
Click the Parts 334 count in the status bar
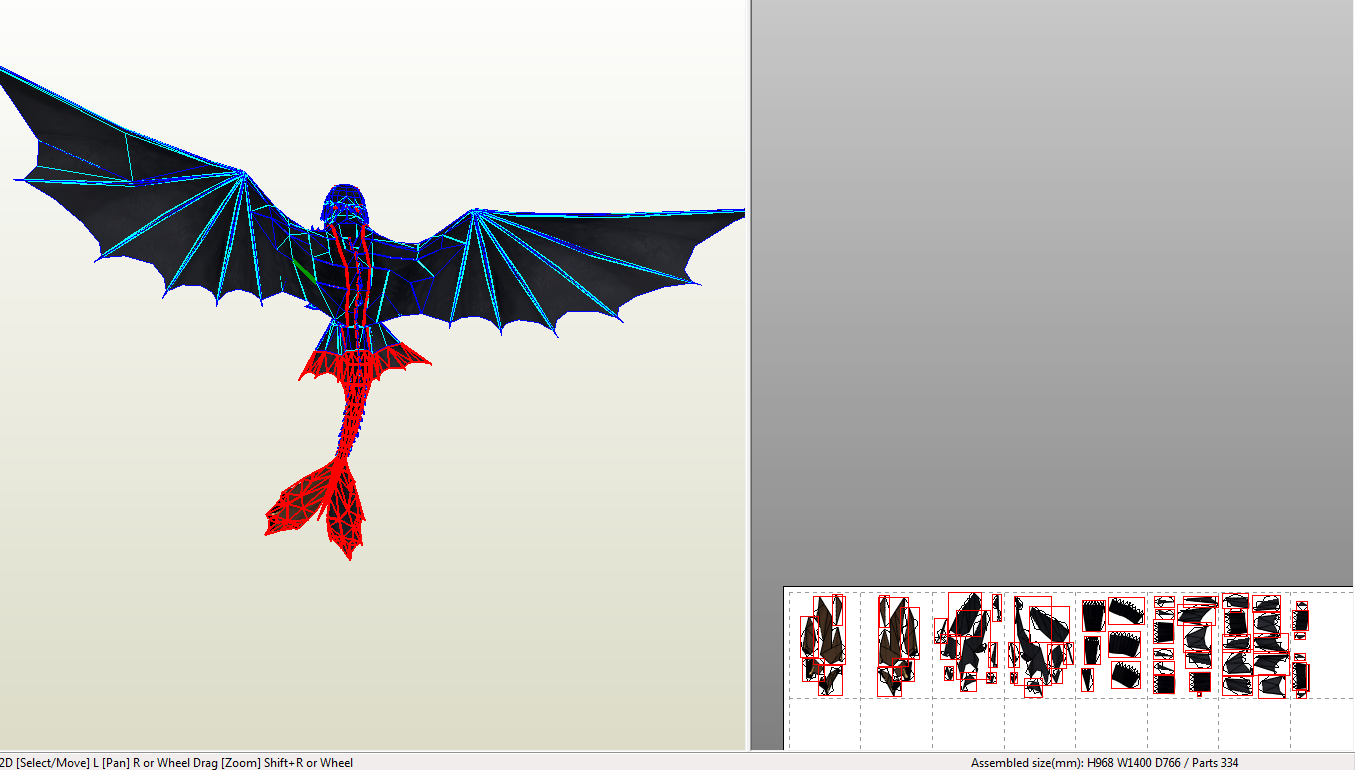[x=1219, y=762]
